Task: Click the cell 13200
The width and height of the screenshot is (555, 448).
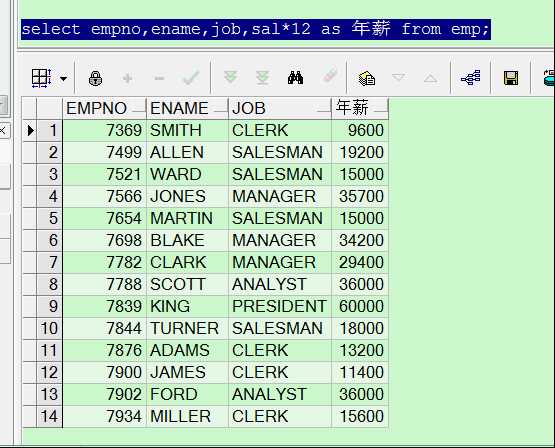Action: [x=360, y=350]
